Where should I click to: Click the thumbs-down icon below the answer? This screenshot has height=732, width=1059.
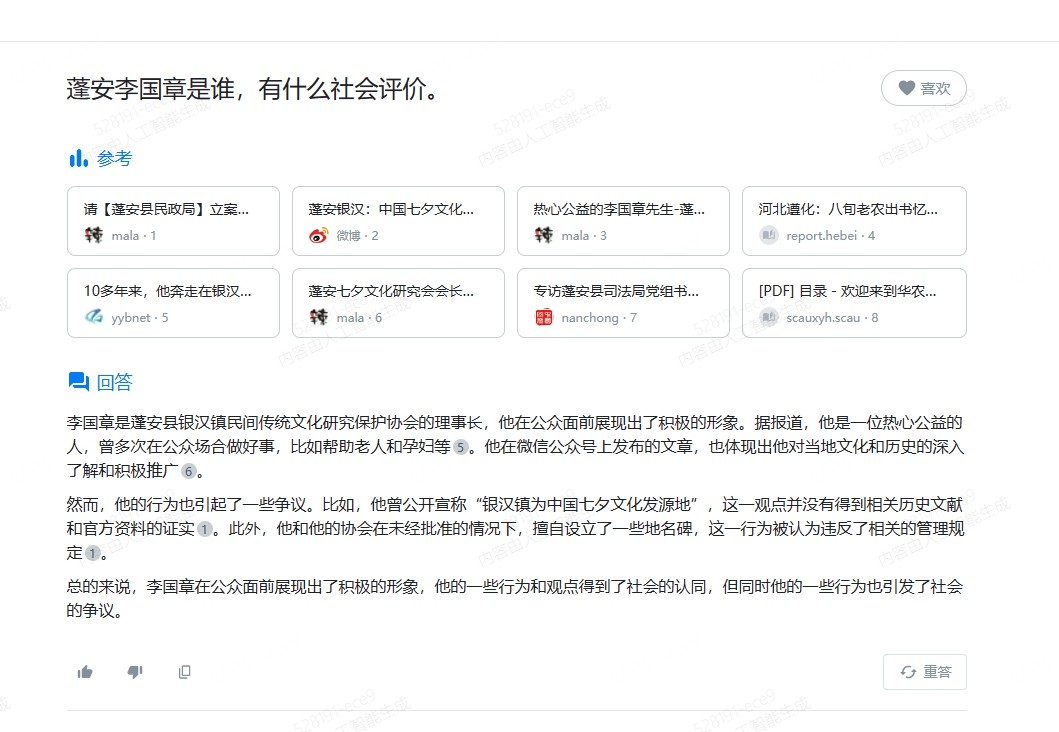pyautogui.click(x=135, y=672)
